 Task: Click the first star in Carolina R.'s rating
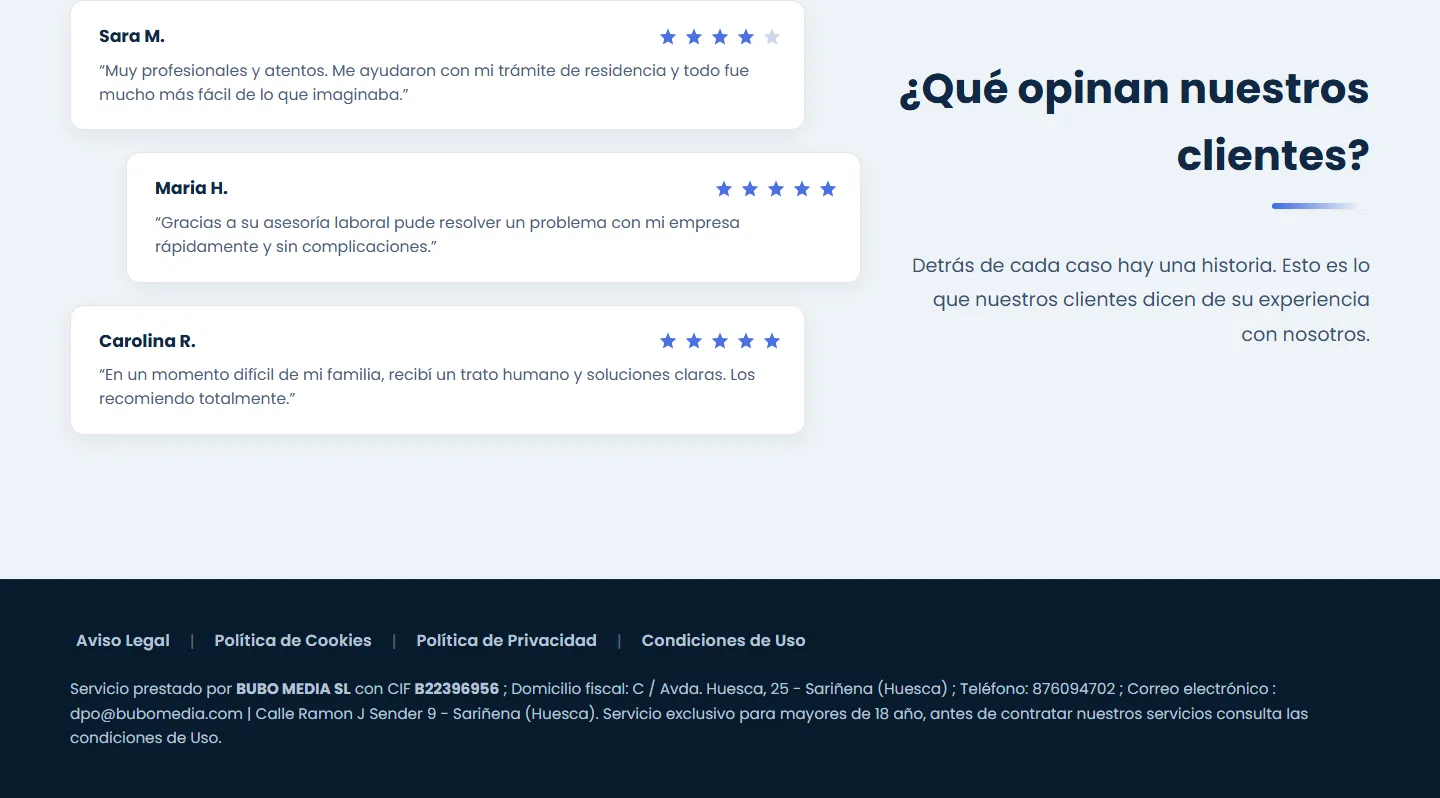point(668,341)
